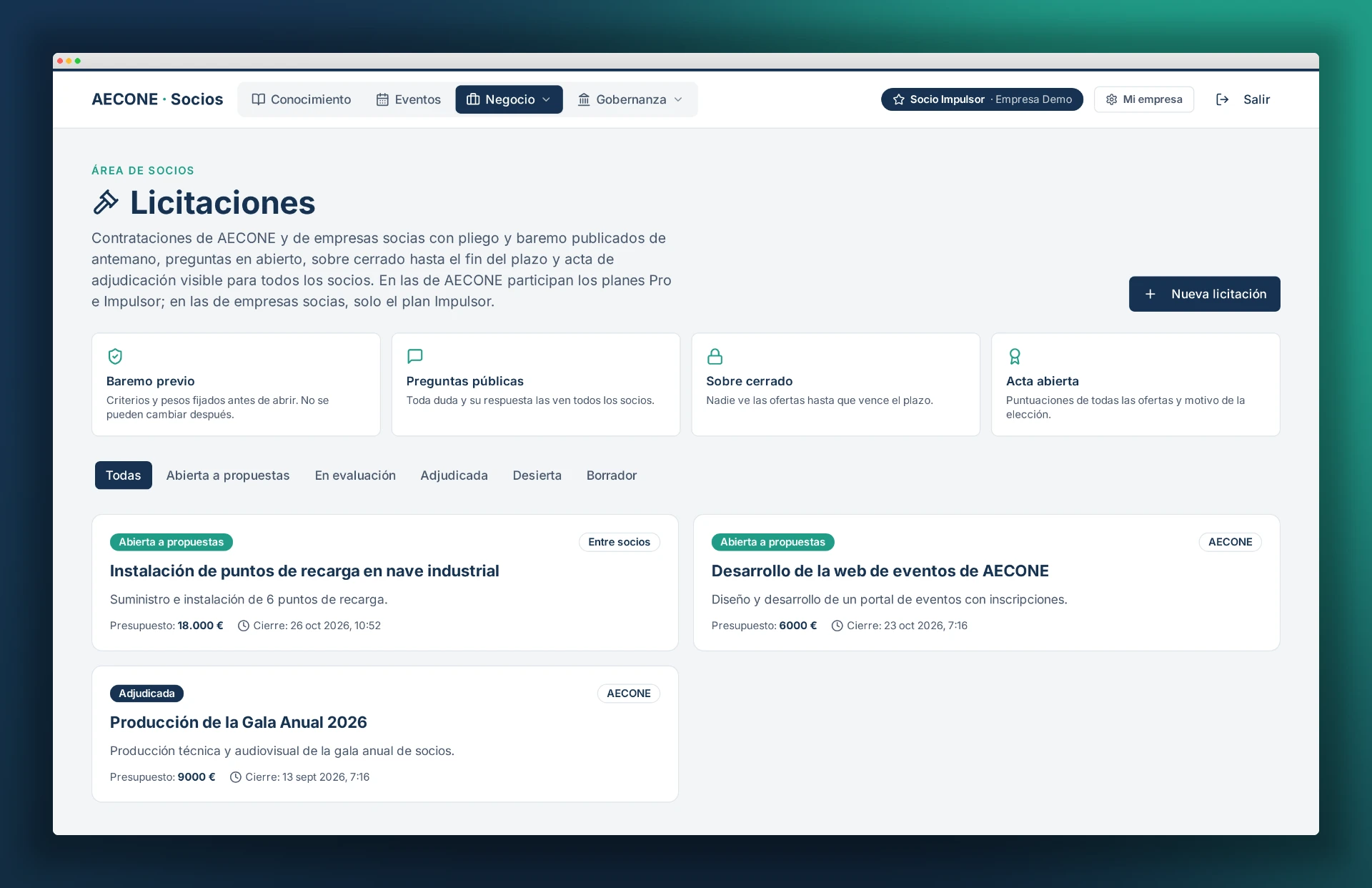Click the plus icon in Nueva licitación

click(1150, 294)
